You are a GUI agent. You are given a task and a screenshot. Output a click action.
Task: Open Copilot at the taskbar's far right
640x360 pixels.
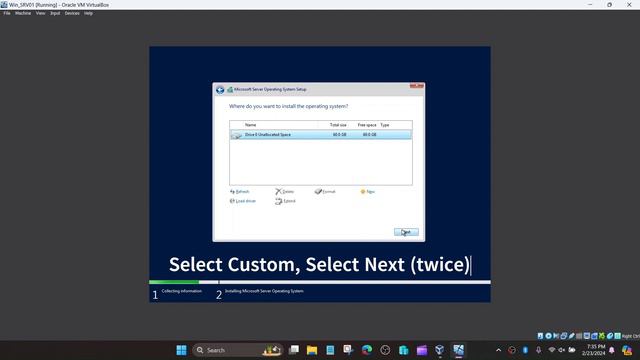(x=627, y=350)
